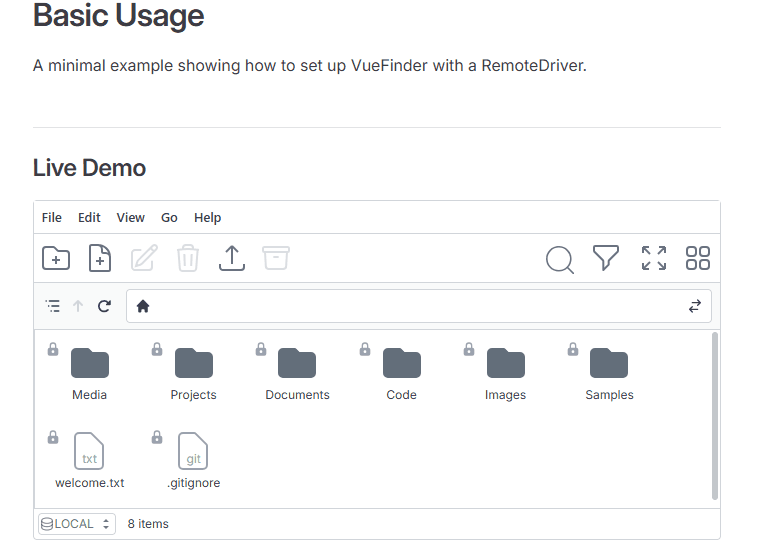
Task: Select the Media folder
Action: tap(90, 363)
